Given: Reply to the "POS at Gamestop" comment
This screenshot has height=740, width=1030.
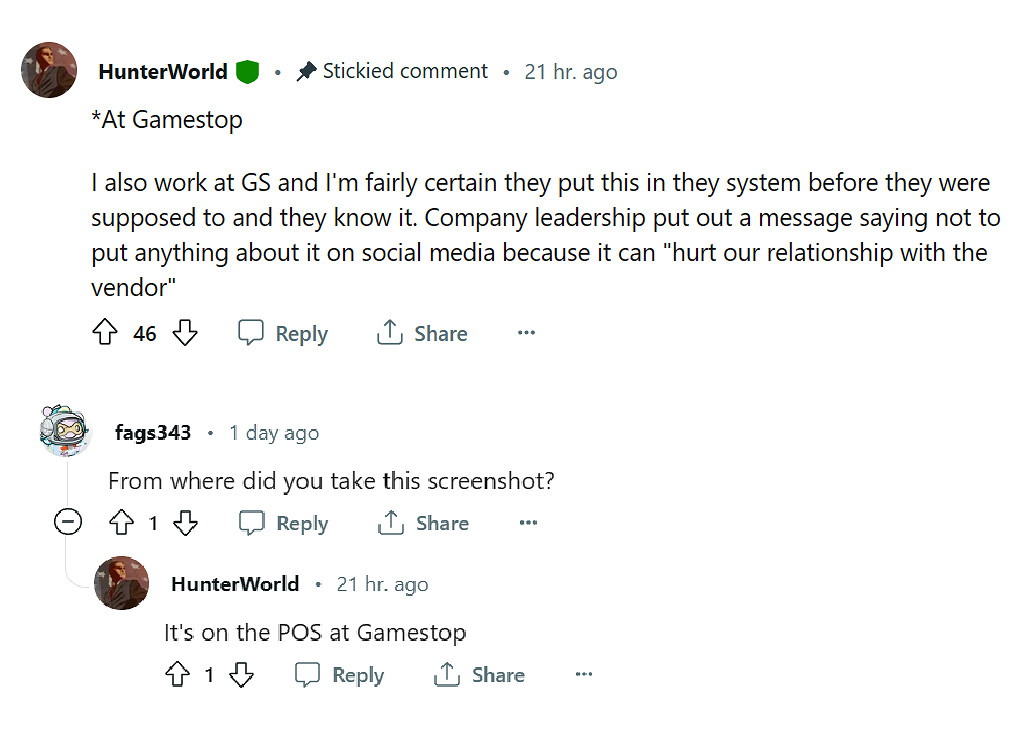Looking at the screenshot, I should (340, 676).
